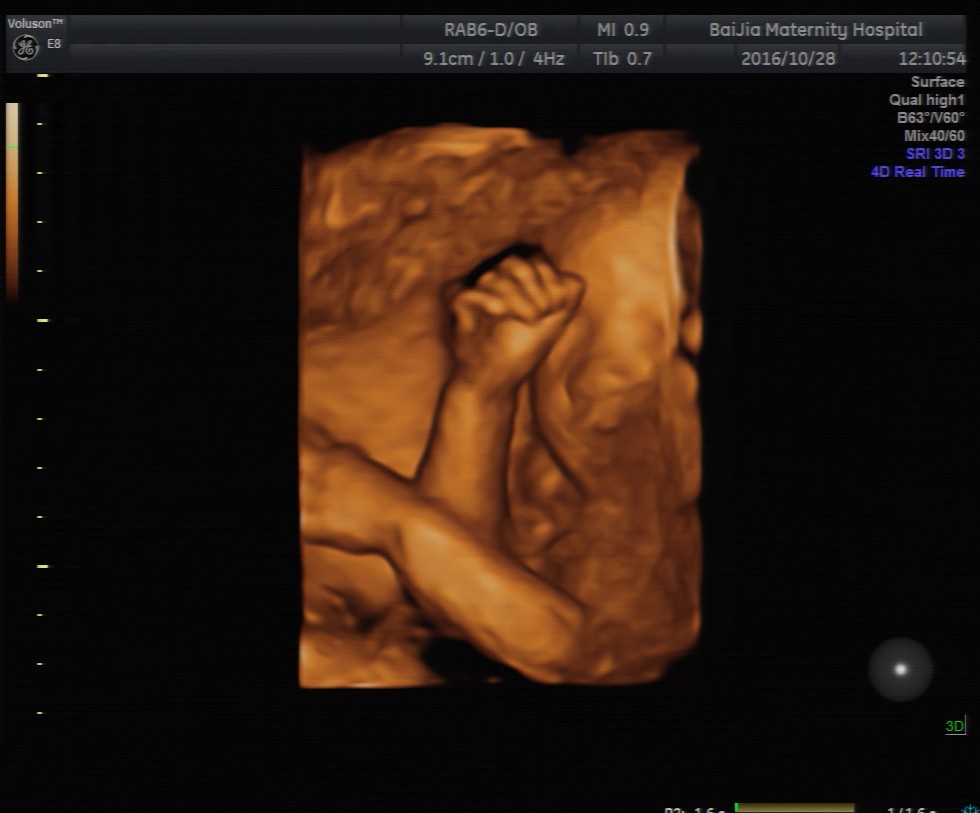Click the TIb 0.7 thermal index
This screenshot has width=980, height=813.
622,59
